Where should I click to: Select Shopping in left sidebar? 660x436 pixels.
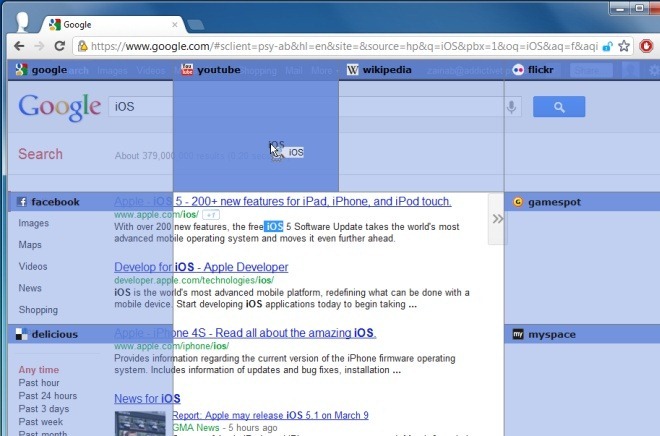(38, 310)
